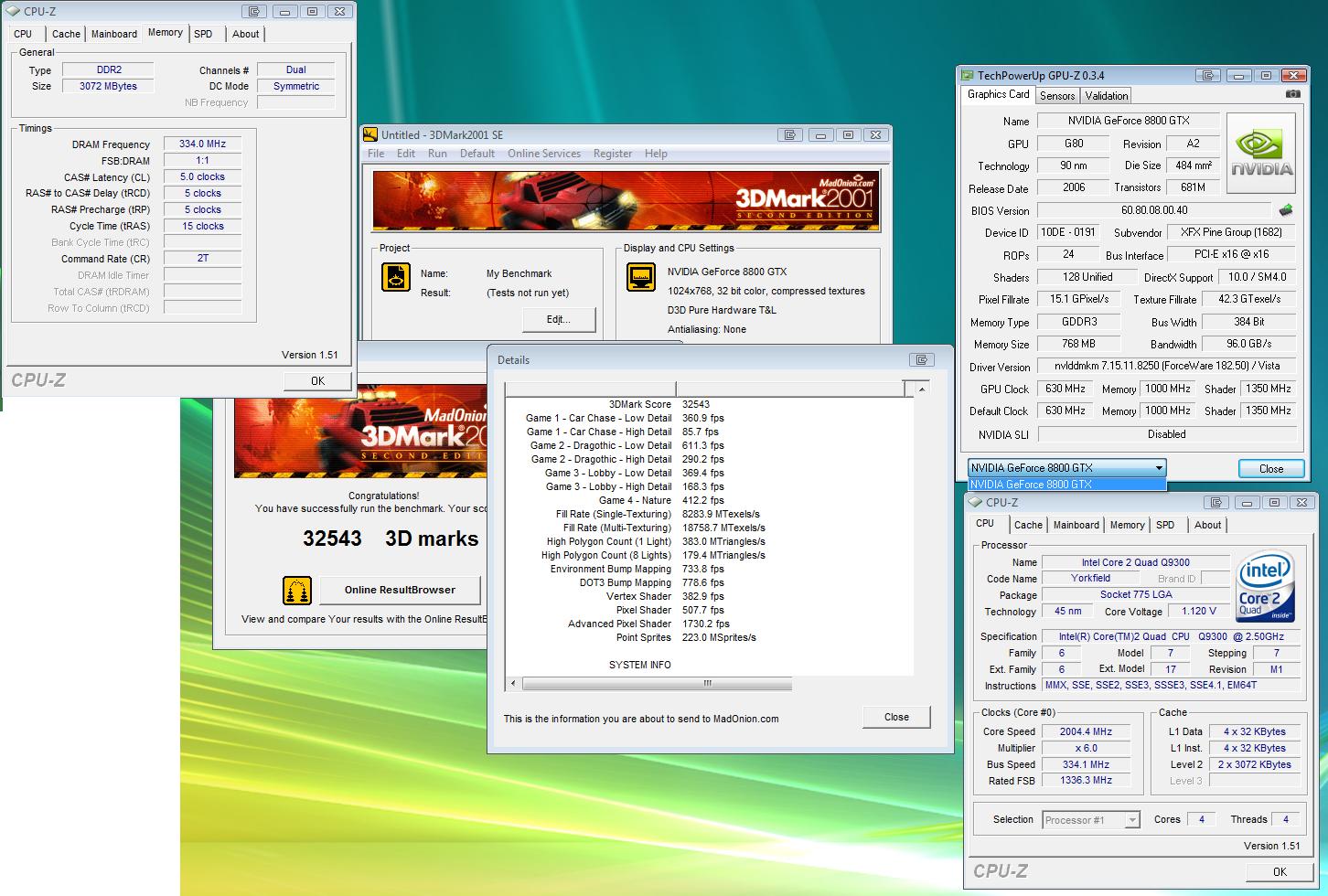Click the extra title-bar button in the 3DMark2001 SE window
The height and width of the screenshot is (896, 1328).
[x=790, y=134]
